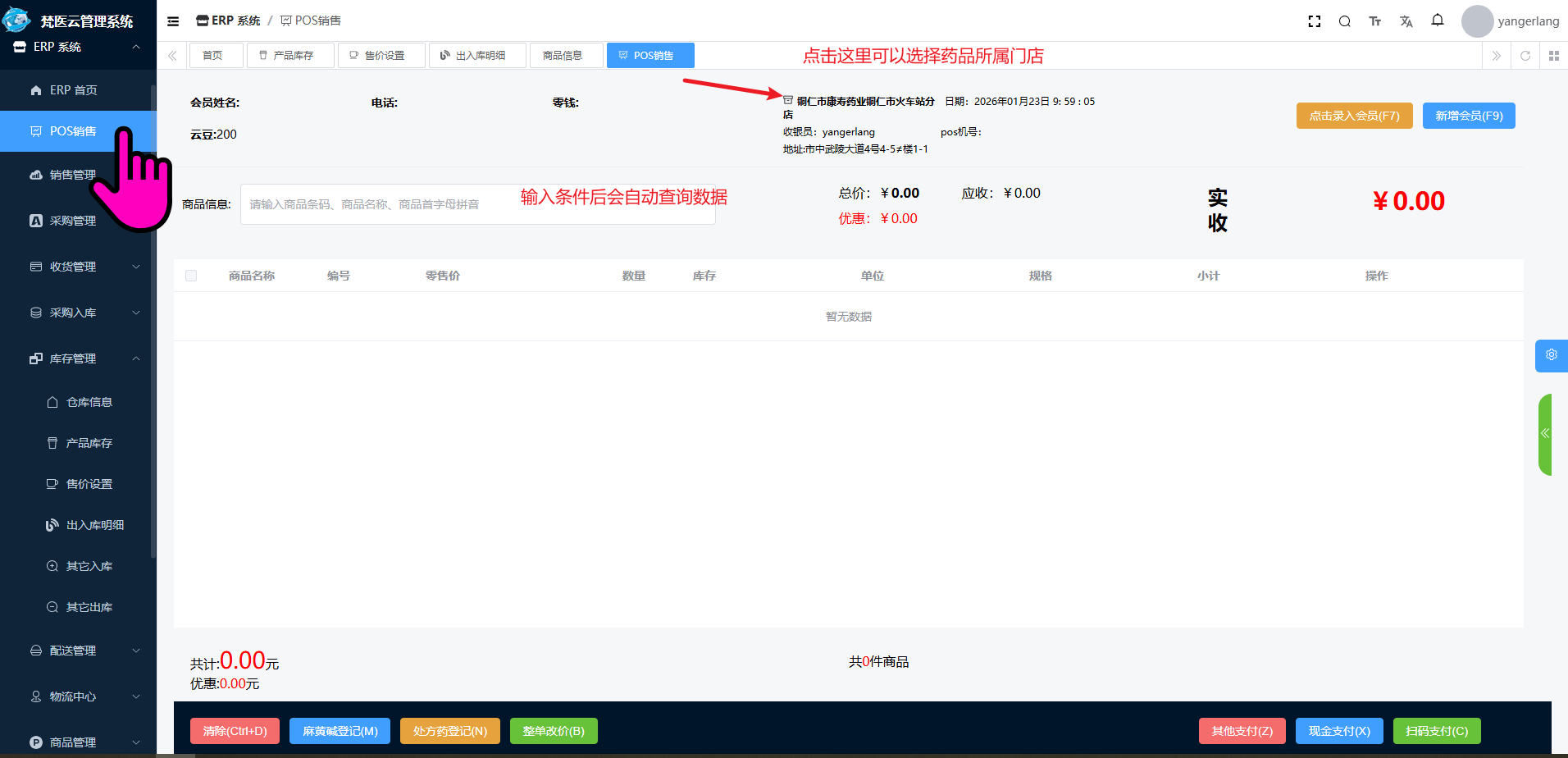Expand the green side drawer handle
Image resolution: width=1568 pixels, height=758 pixels.
coord(1545,434)
